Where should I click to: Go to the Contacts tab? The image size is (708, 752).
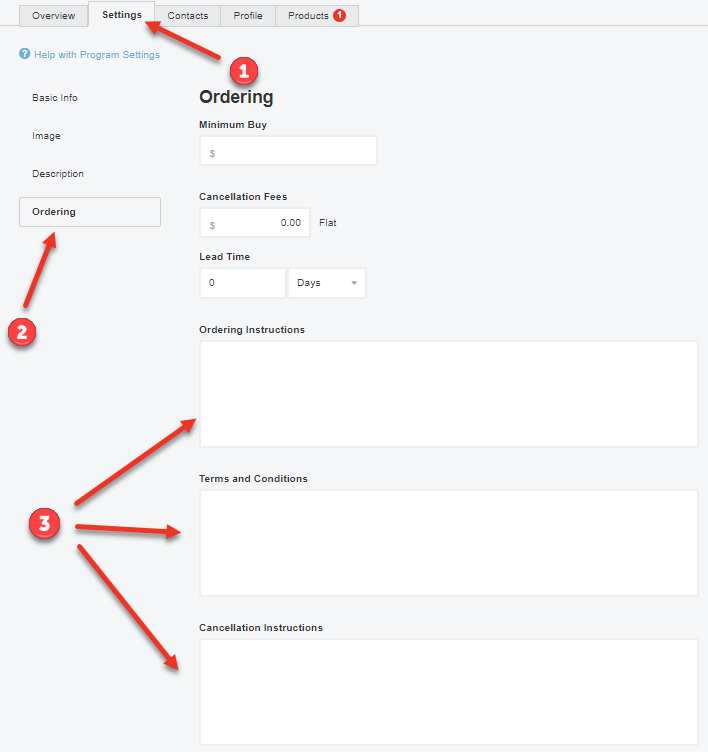pyautogui.click(x=188, y=16)
